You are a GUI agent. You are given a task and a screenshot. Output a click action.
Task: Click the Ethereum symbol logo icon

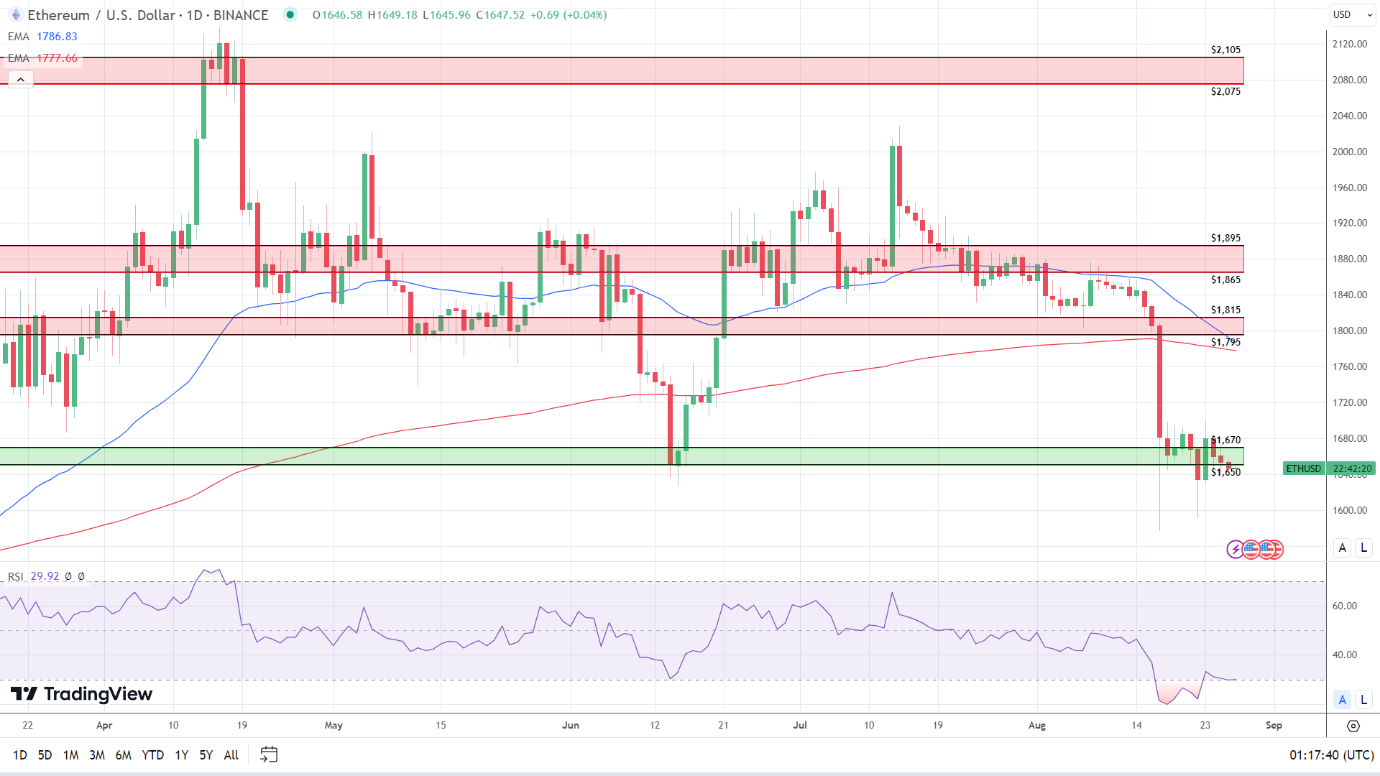tap(16, 15)
